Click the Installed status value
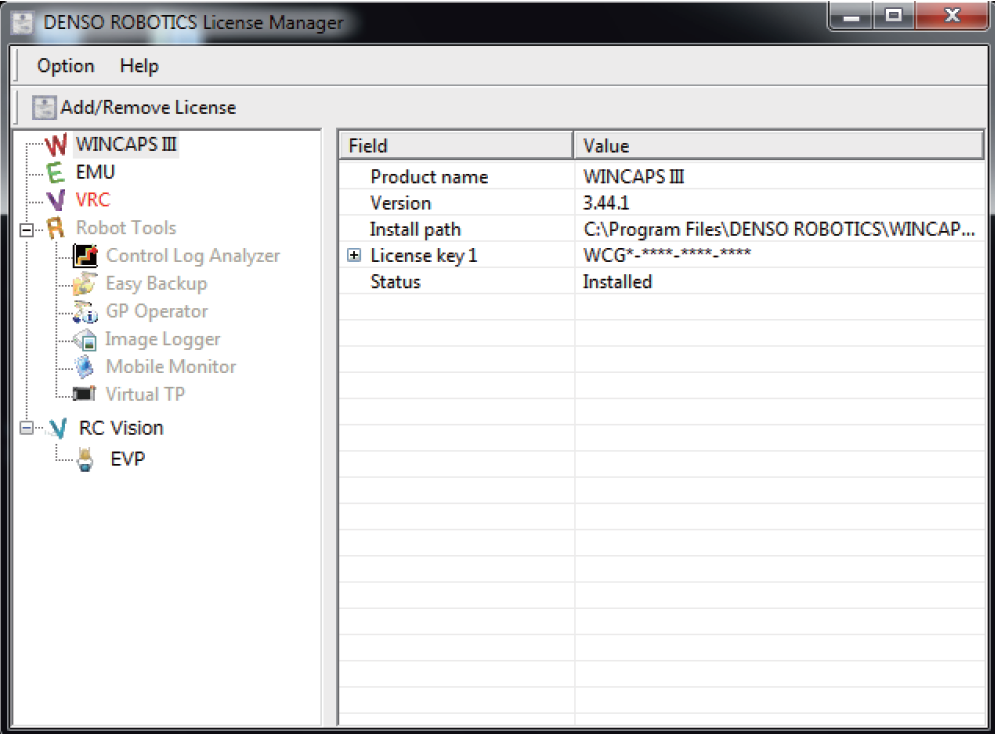The image size is (995, 734). click(x=617, y=282)
